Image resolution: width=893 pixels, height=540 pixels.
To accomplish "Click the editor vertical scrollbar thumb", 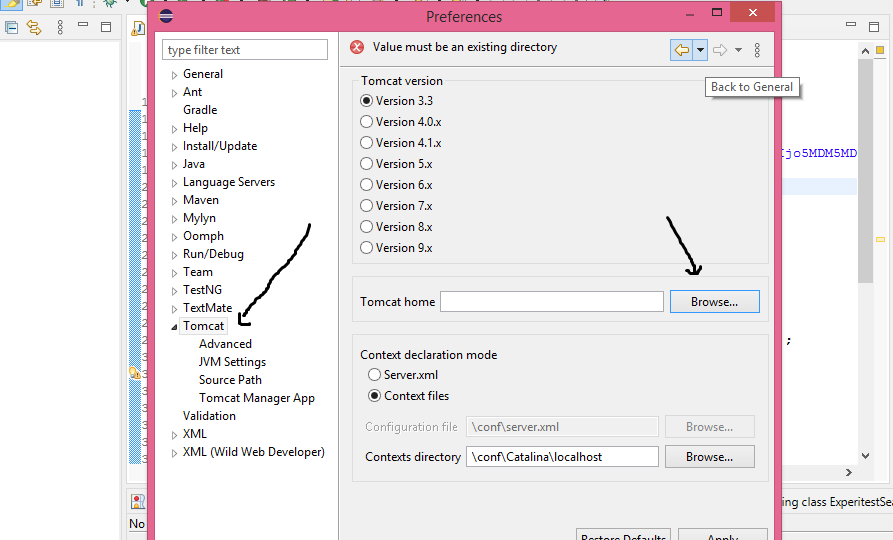I will [865, 171].
